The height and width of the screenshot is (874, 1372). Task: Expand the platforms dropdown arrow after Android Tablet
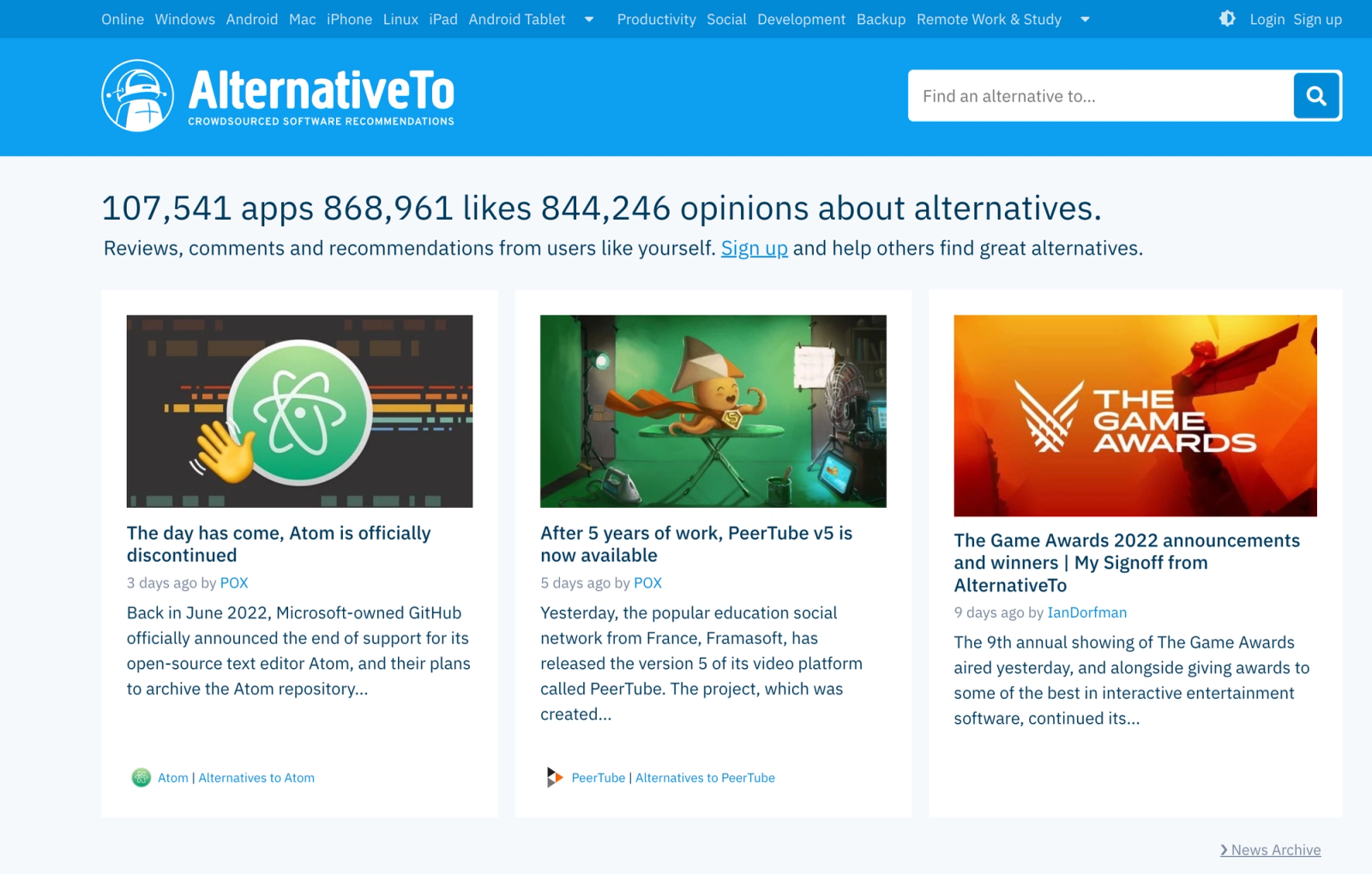589,20
